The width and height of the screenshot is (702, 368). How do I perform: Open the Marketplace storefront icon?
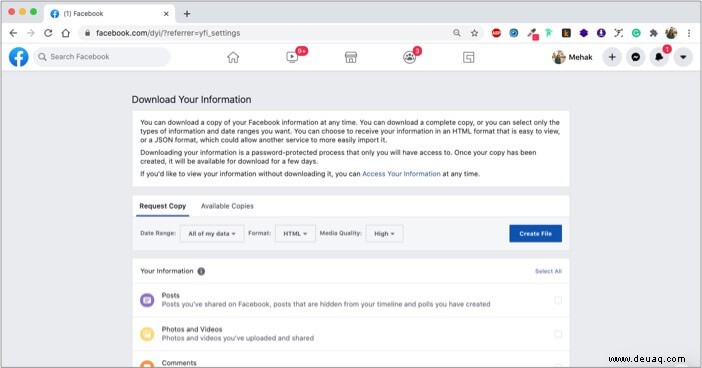[351, 57]
